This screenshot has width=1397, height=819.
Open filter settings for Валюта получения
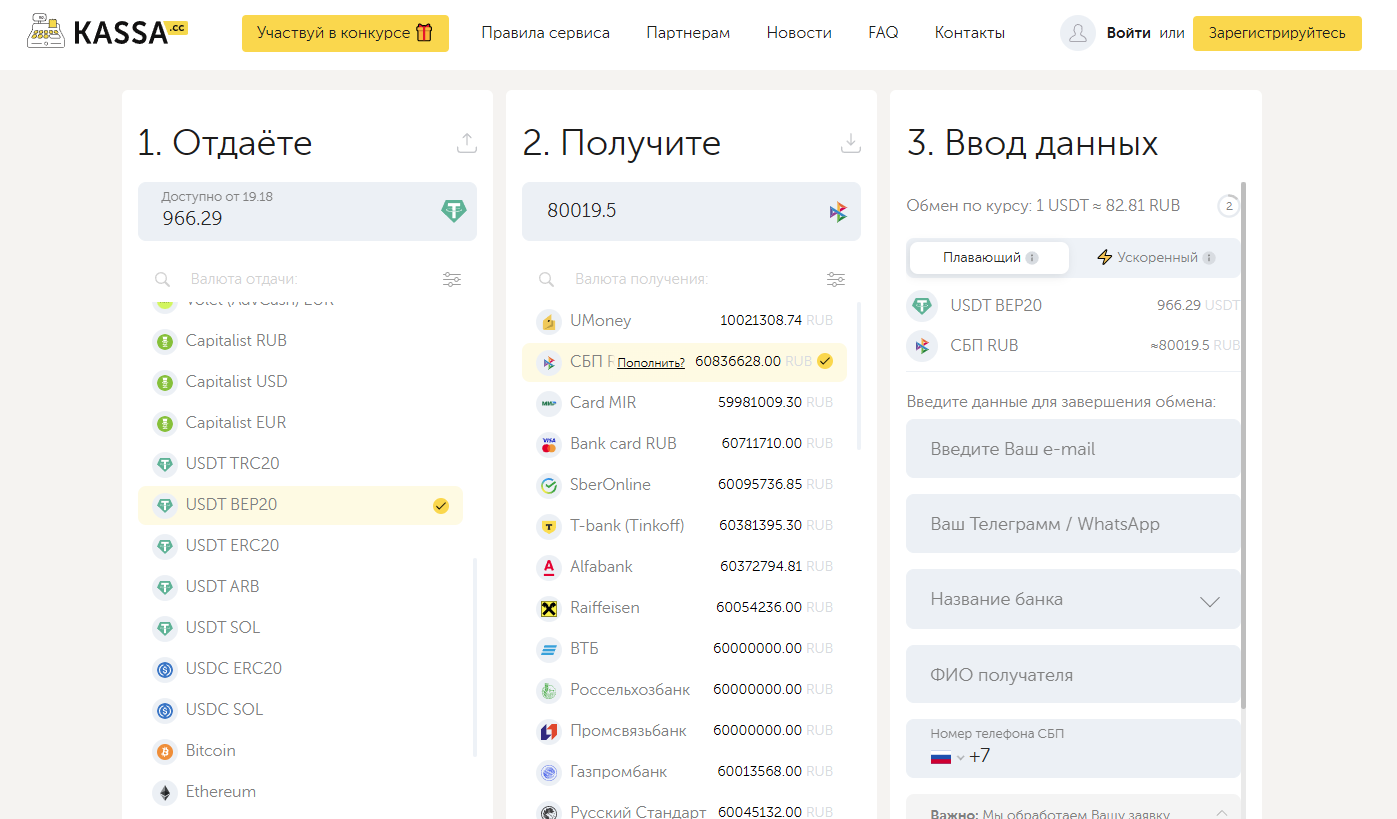pos(836,279)
